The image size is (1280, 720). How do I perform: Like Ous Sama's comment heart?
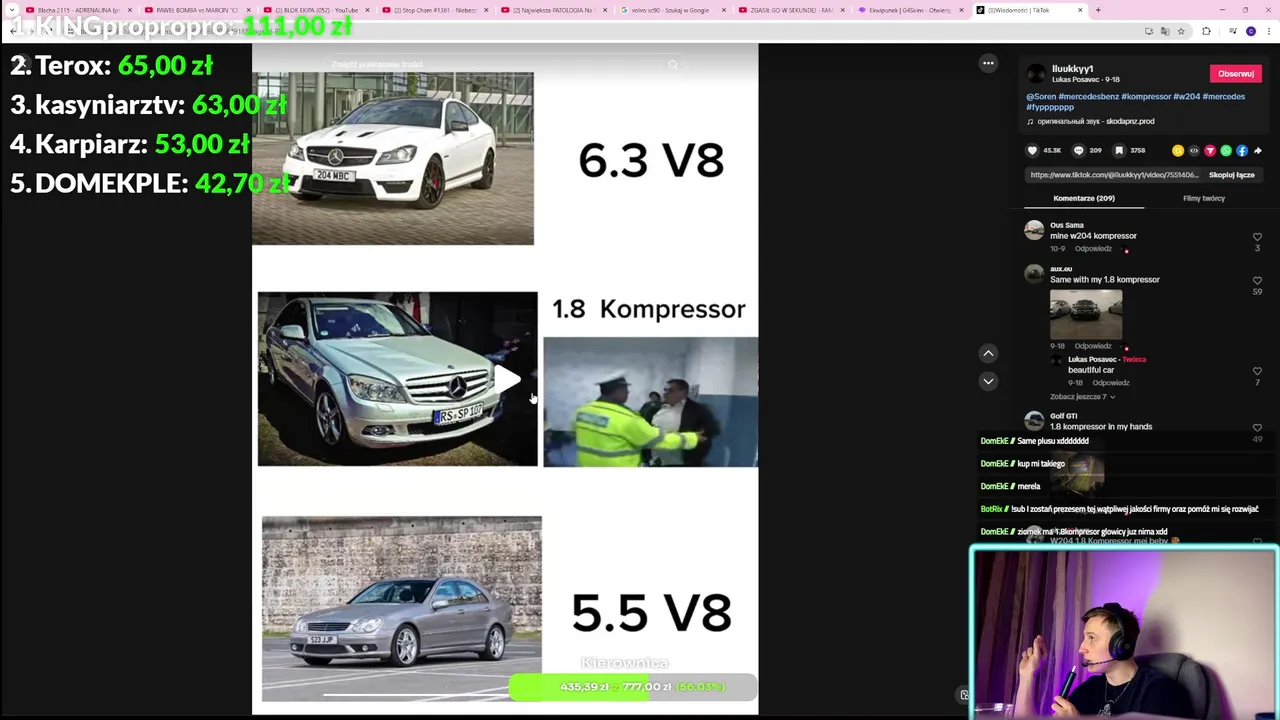point(1257,238)
